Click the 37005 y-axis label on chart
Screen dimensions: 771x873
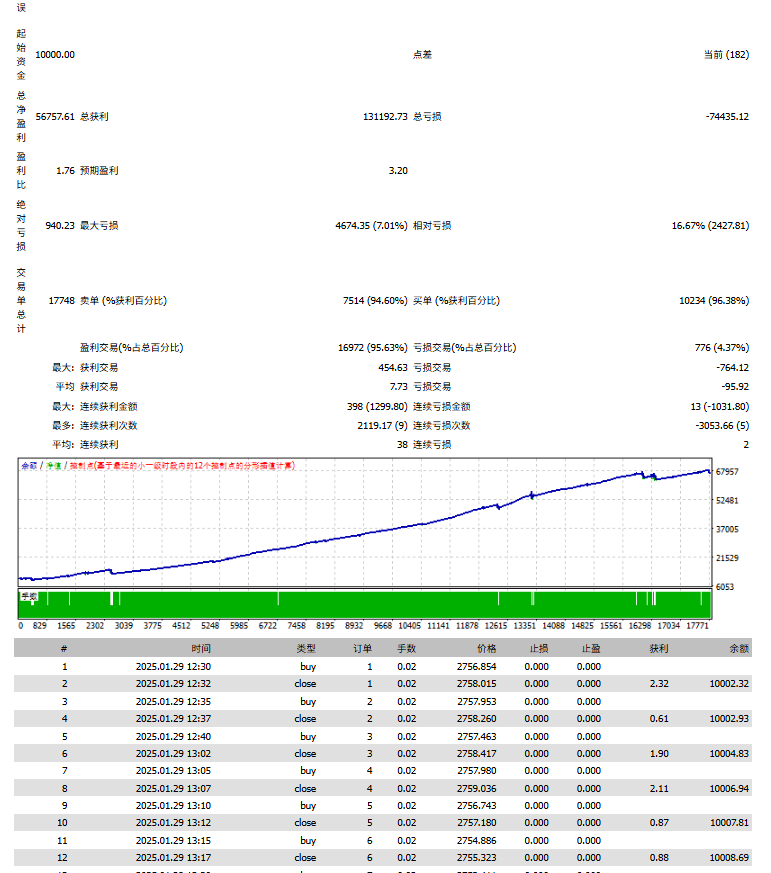tap(727, 529)
